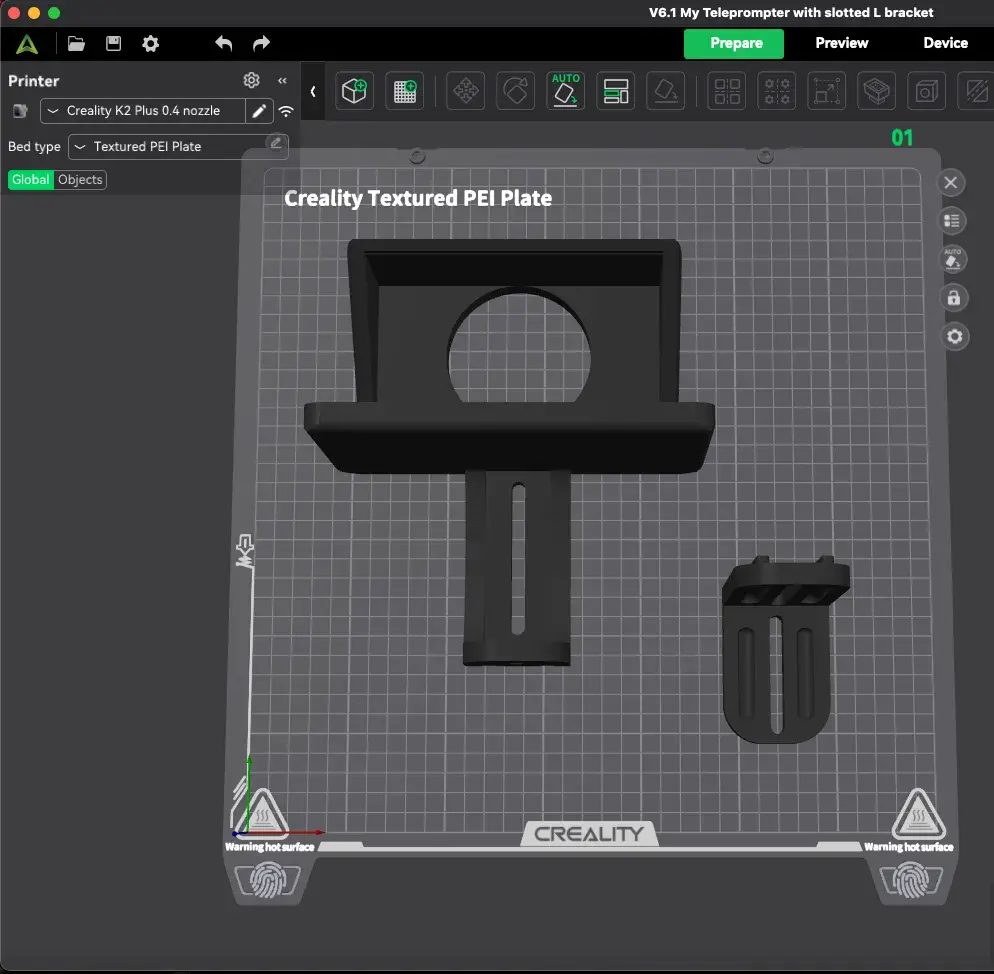Viewport: 994px width, 974px height.
Task: Select Global settings mode
Action: [31, 180]
